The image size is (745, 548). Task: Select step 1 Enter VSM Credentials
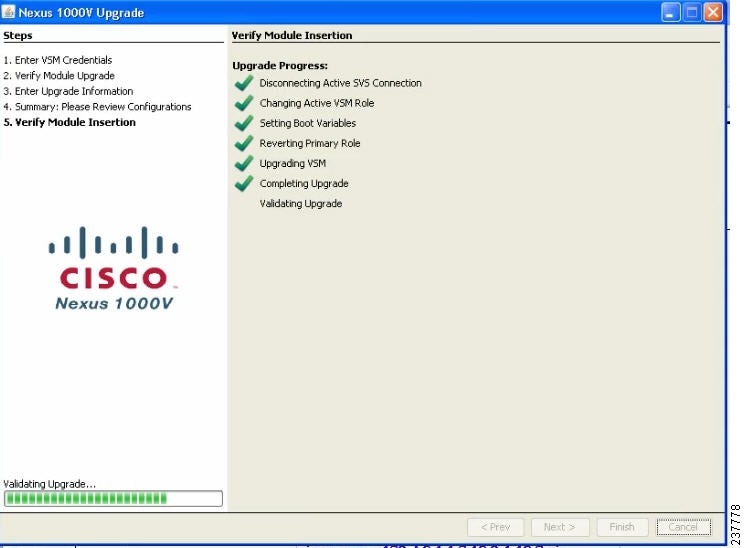point(57,60)
